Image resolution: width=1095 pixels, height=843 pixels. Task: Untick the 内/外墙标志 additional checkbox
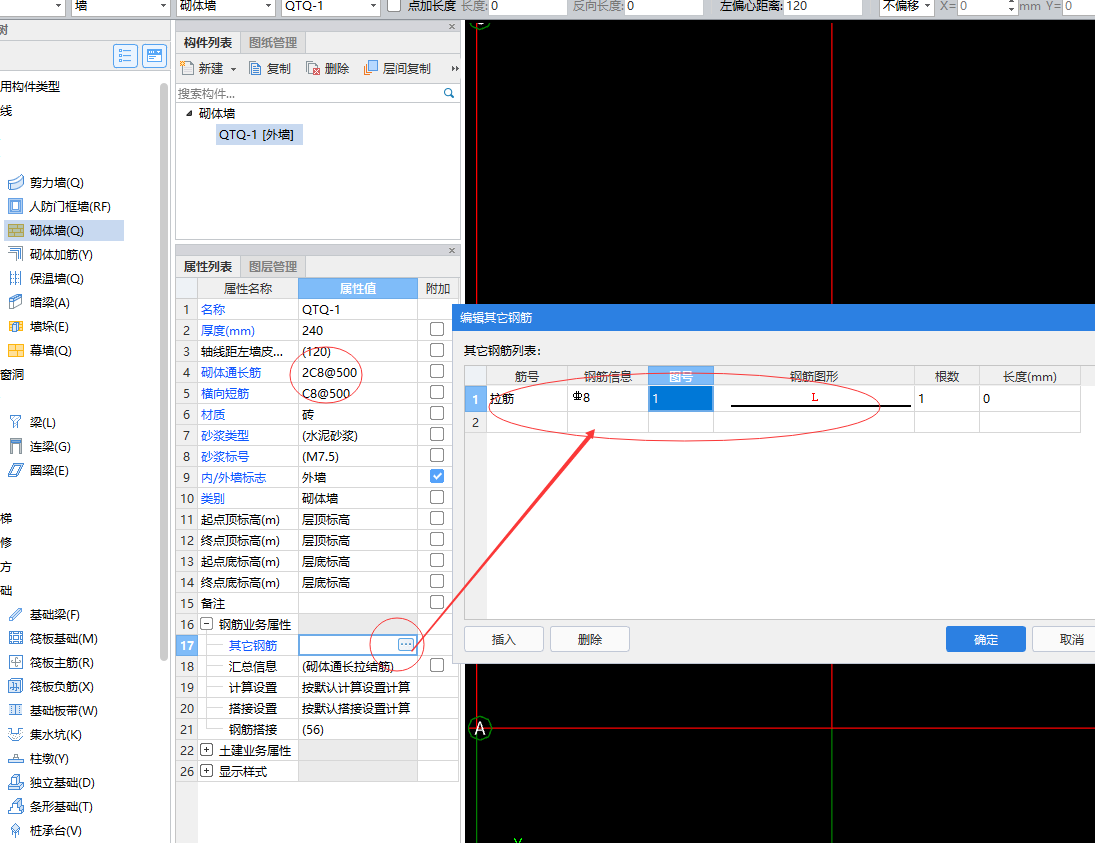(x=437, y=476)
